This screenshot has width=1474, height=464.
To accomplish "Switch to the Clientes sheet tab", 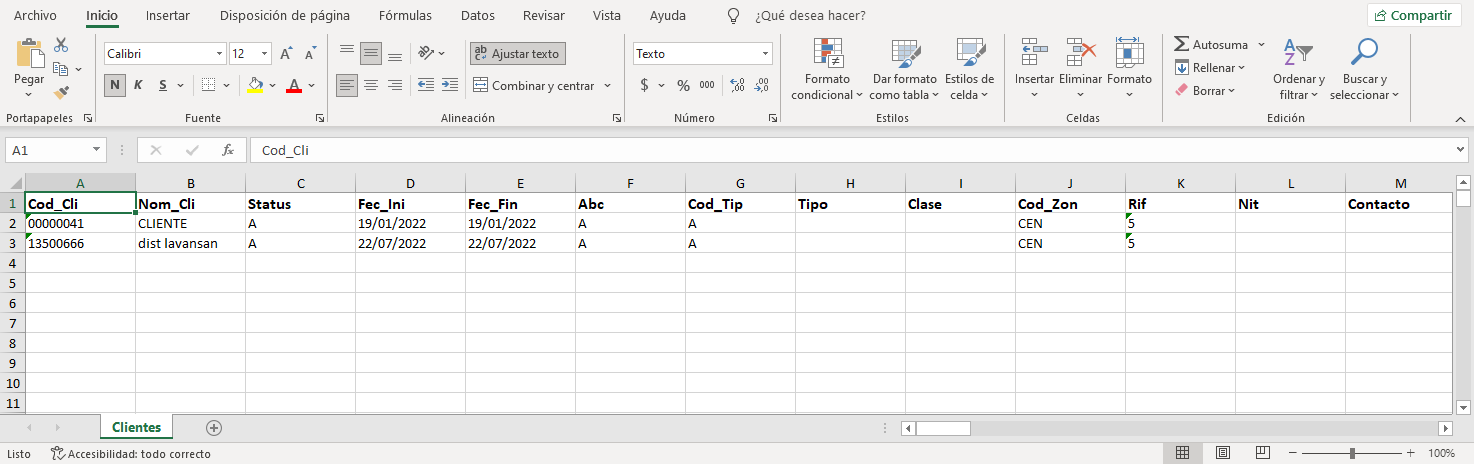I will (137, 427).
